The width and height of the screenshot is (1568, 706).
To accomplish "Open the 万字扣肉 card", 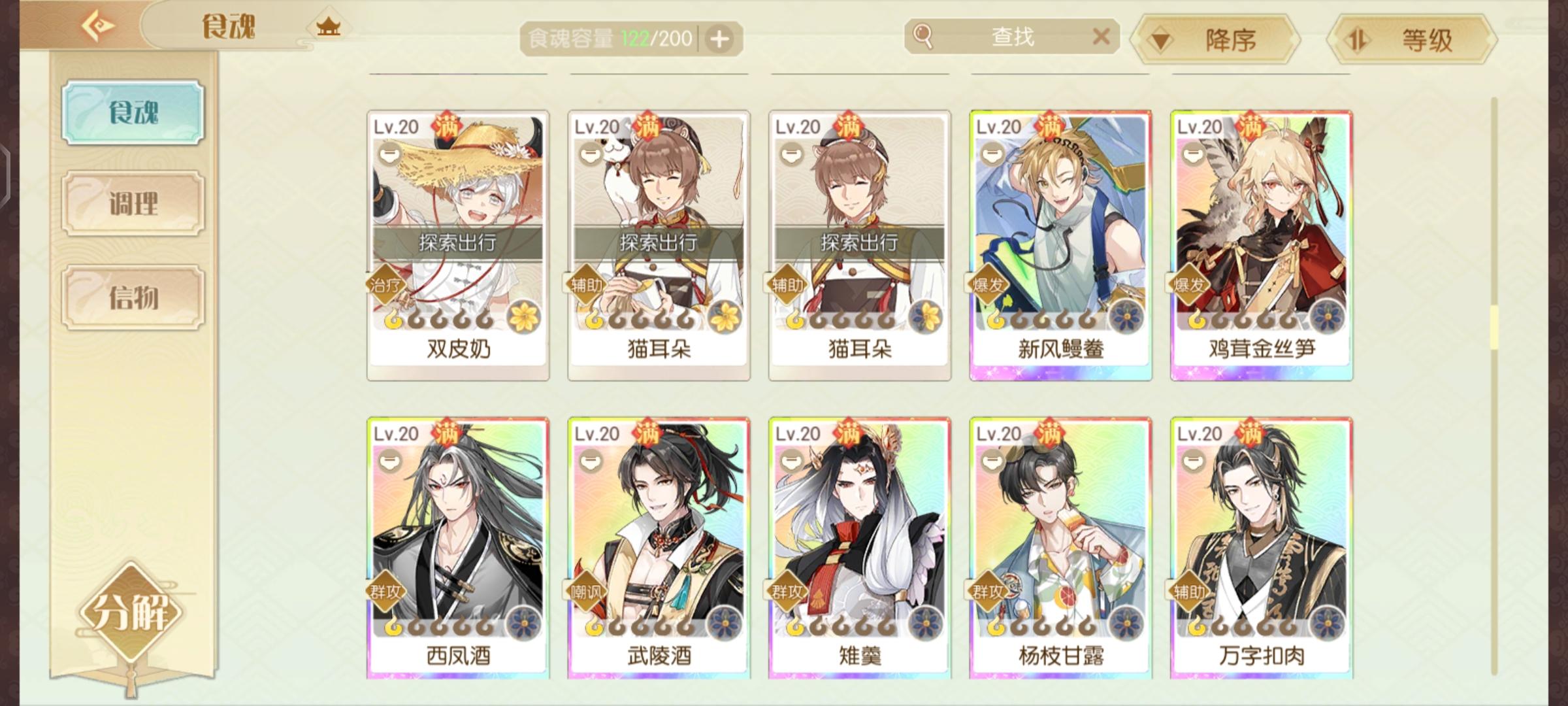I will point(1262,548).
